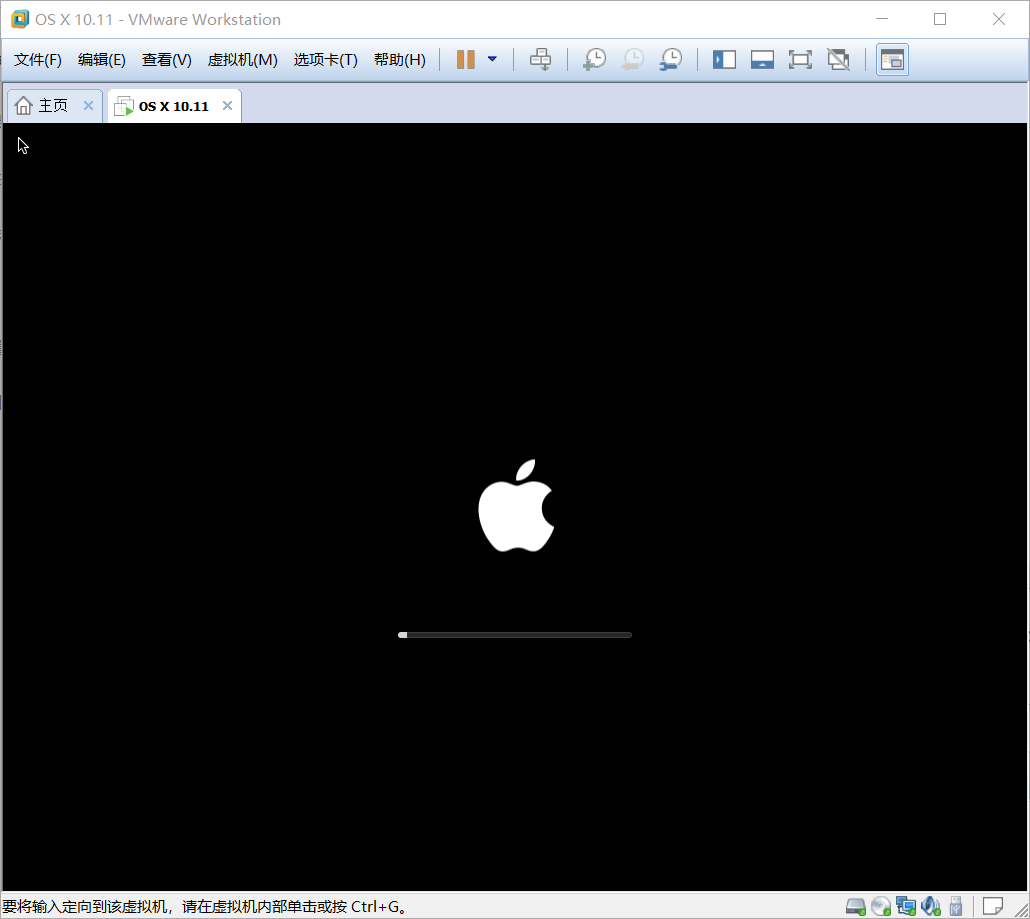Click the Apple logo in the VM screen
1030x919 pixels.
516,505
